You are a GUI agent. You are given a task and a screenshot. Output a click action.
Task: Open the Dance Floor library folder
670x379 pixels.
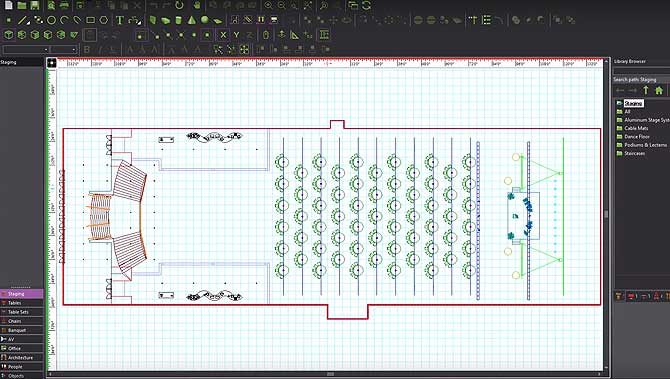(637, 136)
